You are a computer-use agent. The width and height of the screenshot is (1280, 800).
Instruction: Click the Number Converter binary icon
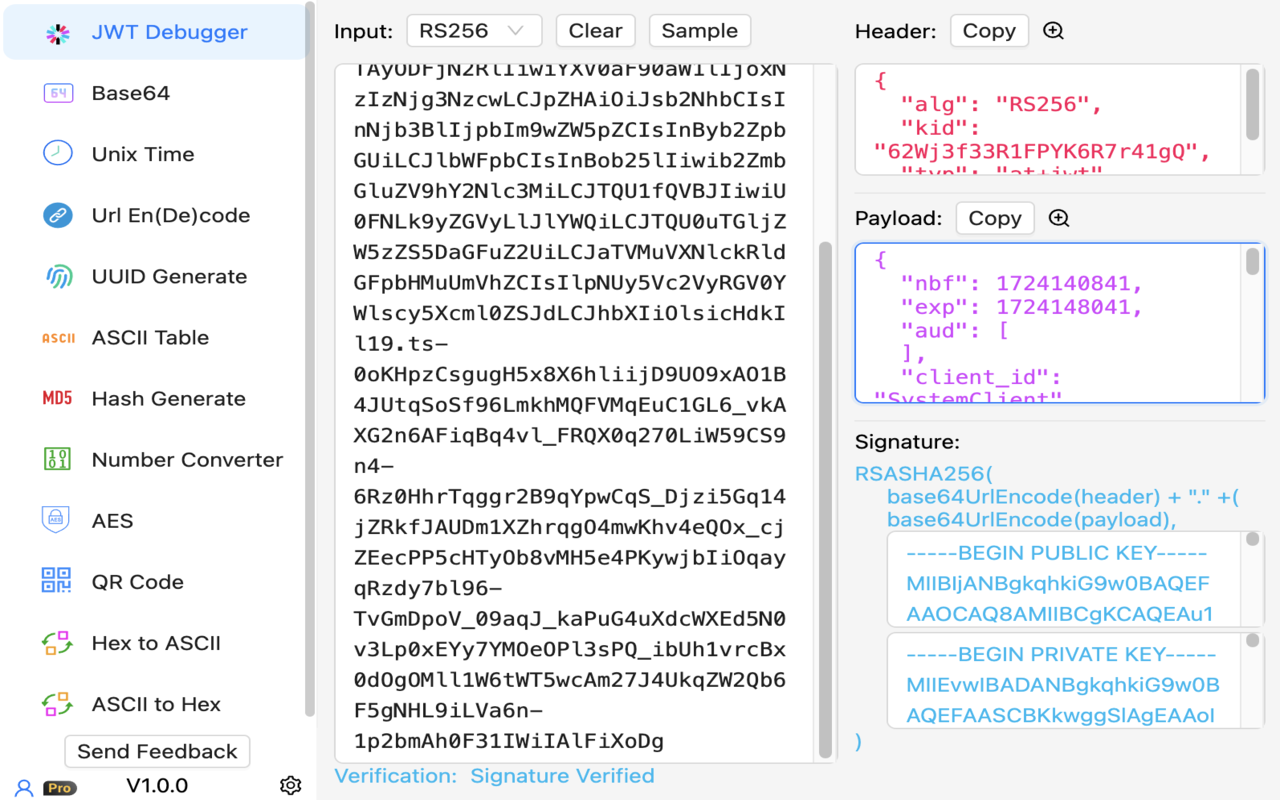coord(58,460)
